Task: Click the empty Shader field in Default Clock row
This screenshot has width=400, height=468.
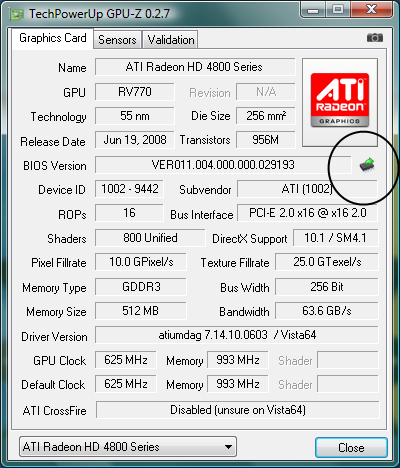Action: pyautogui.click(x=348, y=384)
